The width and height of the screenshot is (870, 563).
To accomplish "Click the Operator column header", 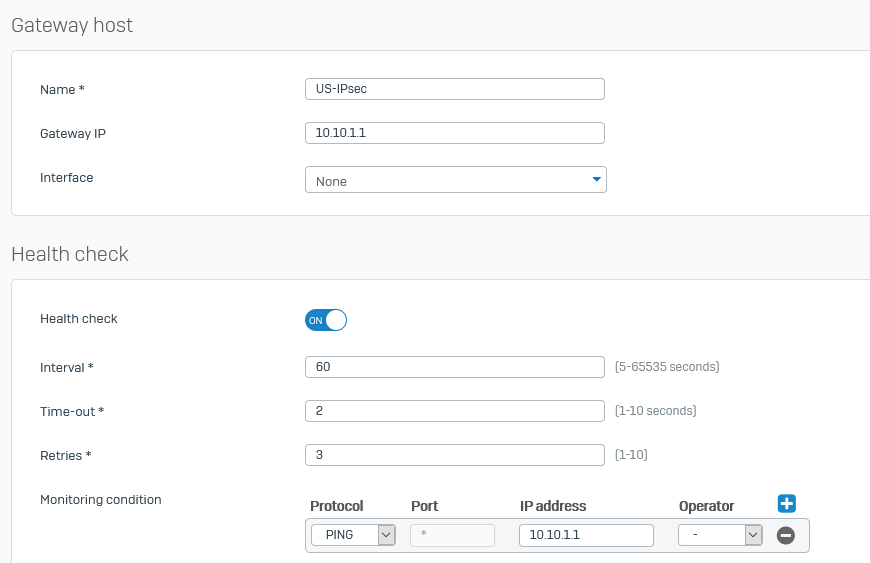I will [706, 506].
